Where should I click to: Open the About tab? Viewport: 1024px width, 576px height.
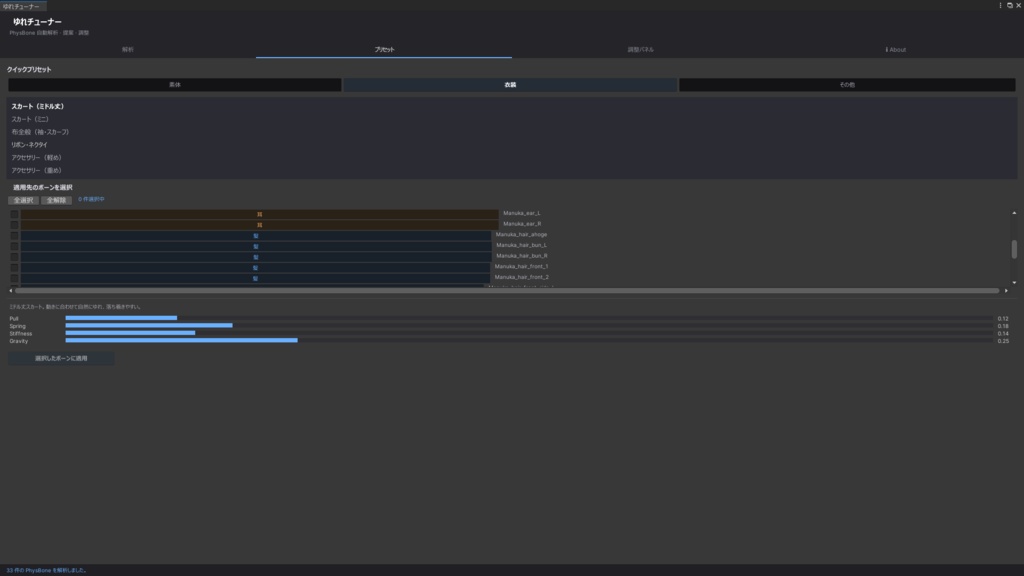click(896, 50)
